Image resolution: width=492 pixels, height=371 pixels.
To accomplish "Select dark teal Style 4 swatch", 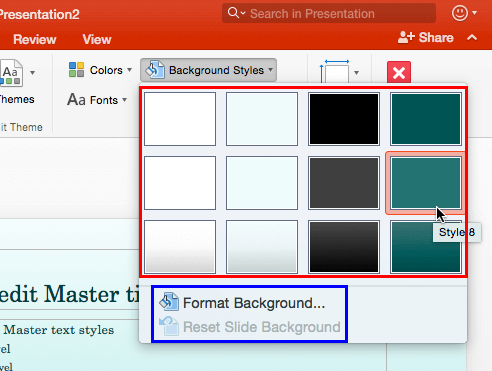I will [x=426, y=119].
